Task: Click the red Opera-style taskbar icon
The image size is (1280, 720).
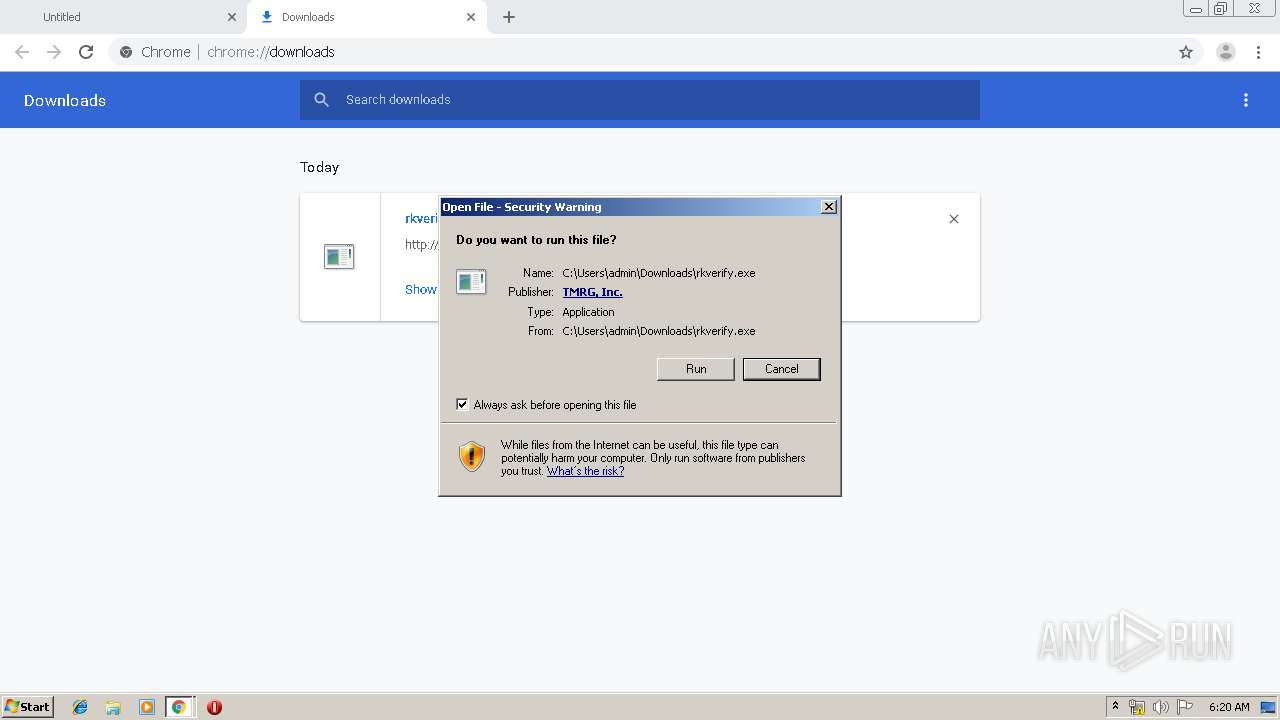Action: click(x=214, y=707)
